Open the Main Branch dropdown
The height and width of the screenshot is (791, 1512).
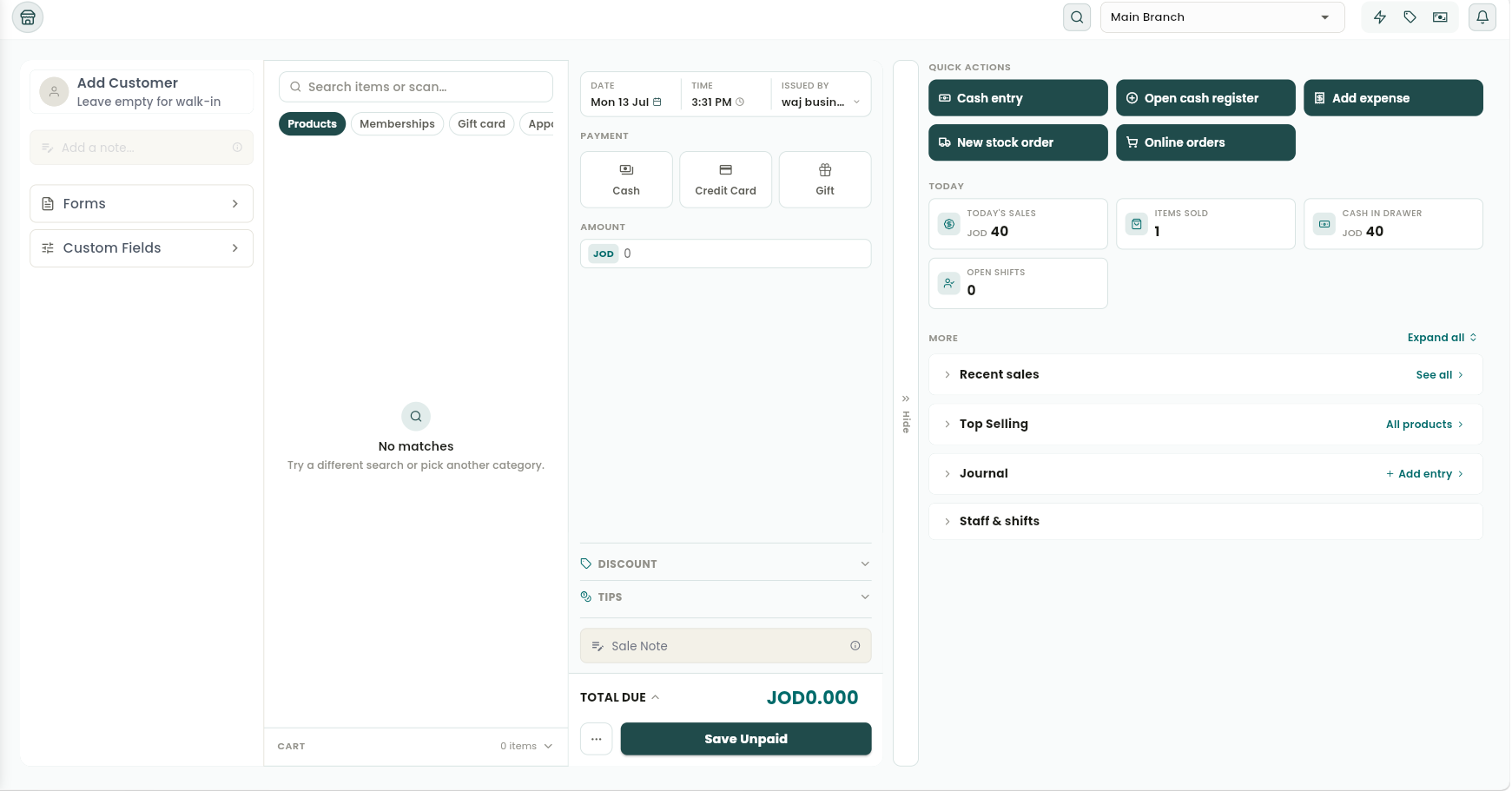click(x=1222, y=17)
